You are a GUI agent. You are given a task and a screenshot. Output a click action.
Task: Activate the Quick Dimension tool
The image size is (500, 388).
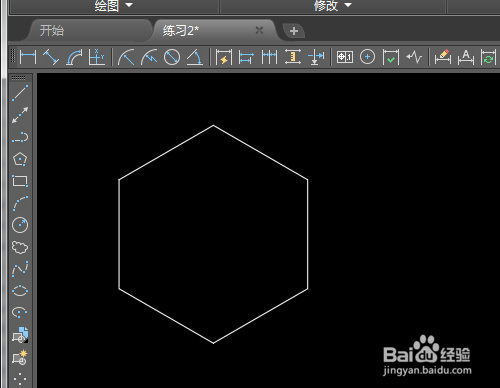point(224,57)
